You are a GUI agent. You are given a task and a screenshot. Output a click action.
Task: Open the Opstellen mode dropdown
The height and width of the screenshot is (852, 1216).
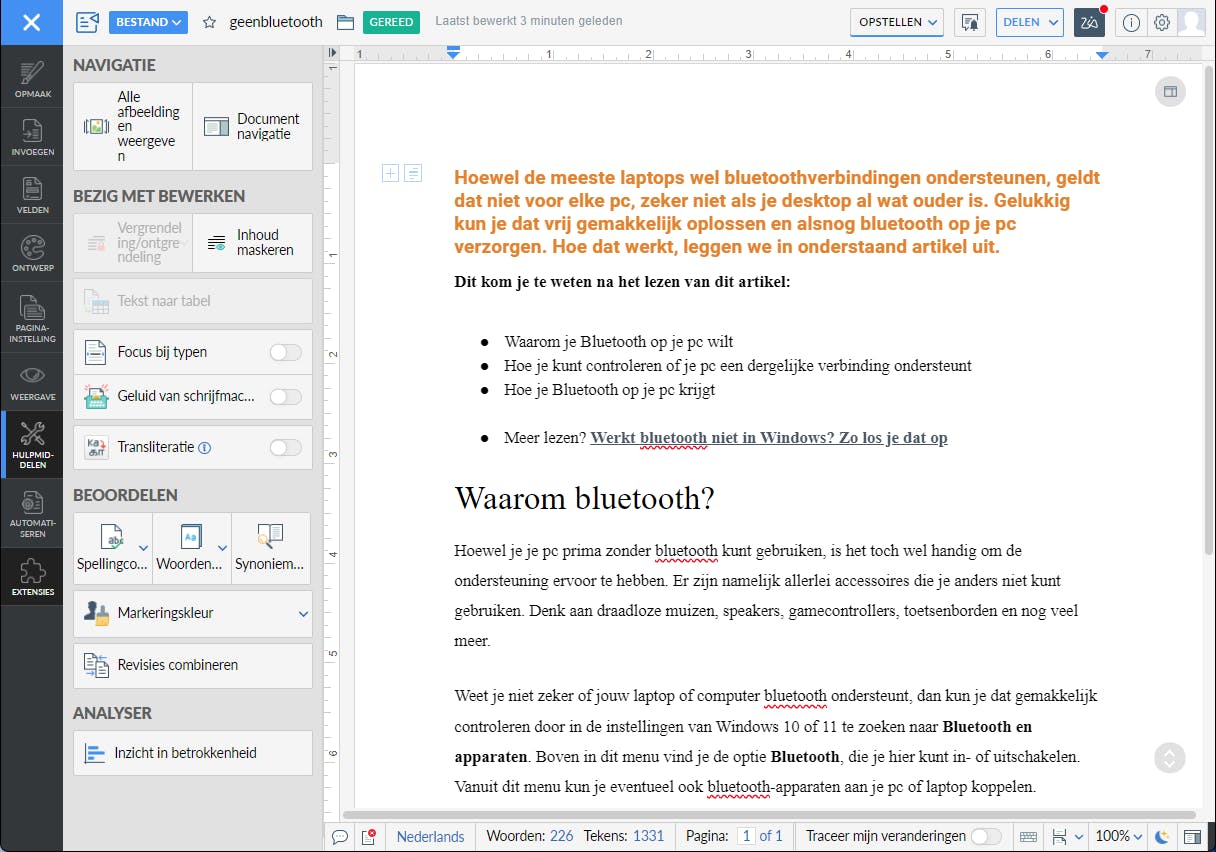pos(897,22)
